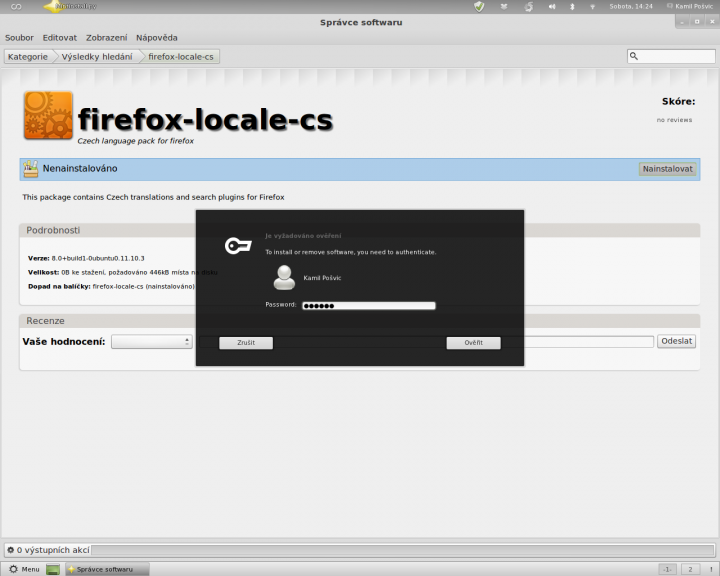The height and width of the screenshot is (576, 720).
Task: Go back to Výsledky hledání breadcrumb
Action: pyautogui.click(x=97, y=56)
